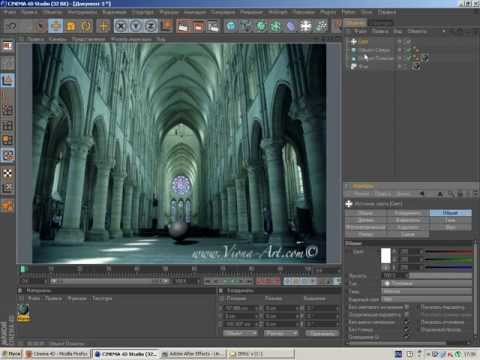Viewport: 480px width, 360px height.
Task: Select the Фон object in Object manager
Action: (x=363, y=66)
